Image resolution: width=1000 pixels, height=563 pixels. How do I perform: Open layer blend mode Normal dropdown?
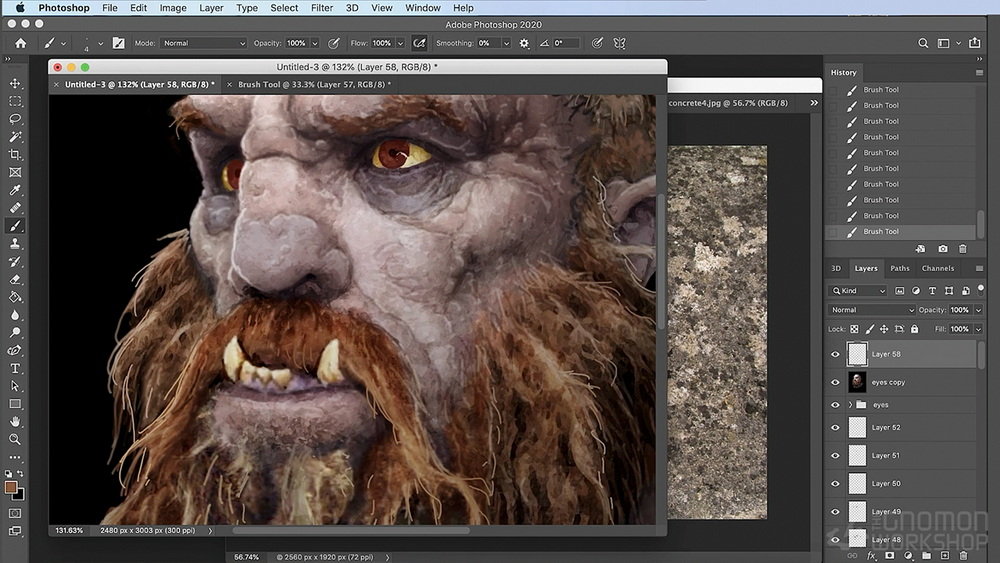pyautogui.click(x=872, y=310)
